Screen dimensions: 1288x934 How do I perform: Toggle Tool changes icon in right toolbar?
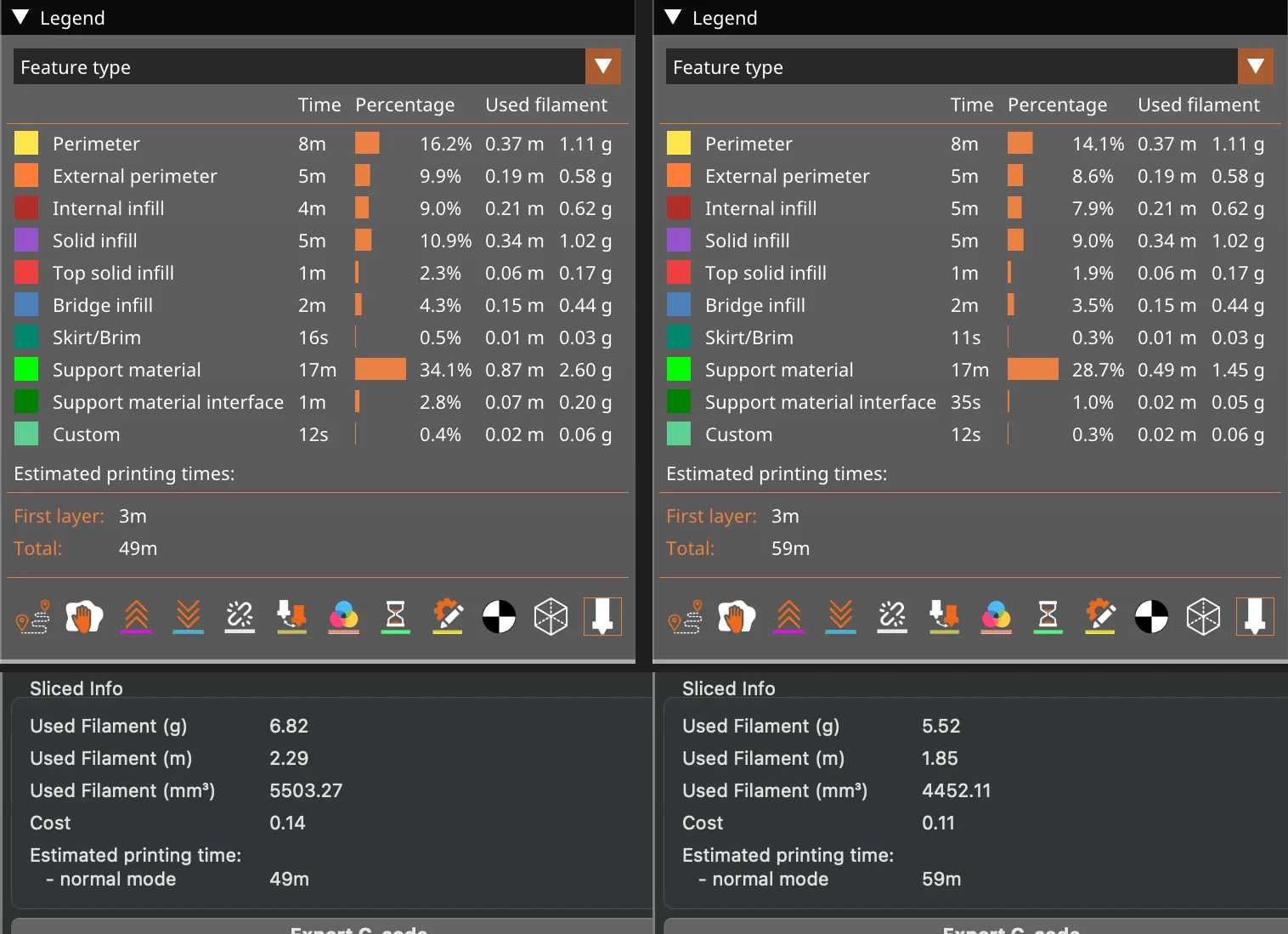click(x=944, y=617)
